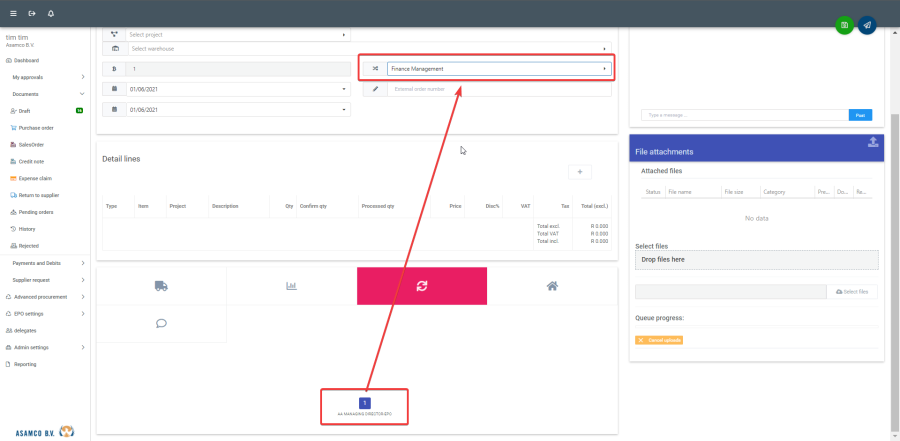The image size is (900, 441).
Task: Expand the first 01/06/2021 date picker
Action: pyautogui.click(x=238, y=89)
